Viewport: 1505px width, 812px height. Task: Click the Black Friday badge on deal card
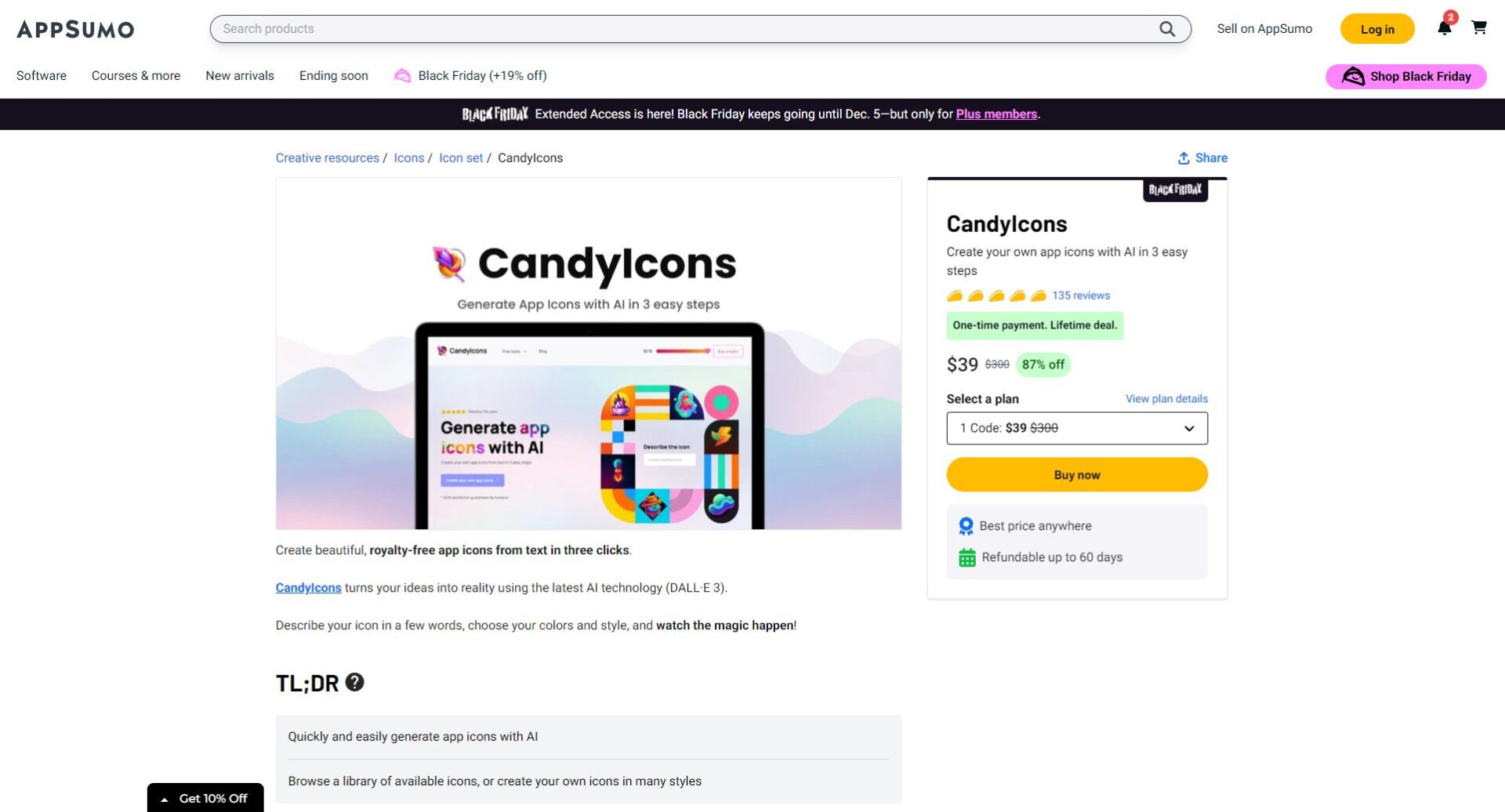(x=1175, y=190)
